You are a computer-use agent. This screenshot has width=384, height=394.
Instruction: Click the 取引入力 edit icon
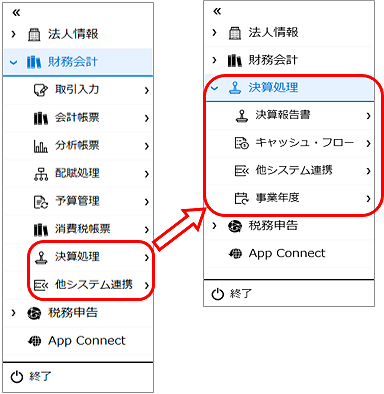tap(41, 90)
